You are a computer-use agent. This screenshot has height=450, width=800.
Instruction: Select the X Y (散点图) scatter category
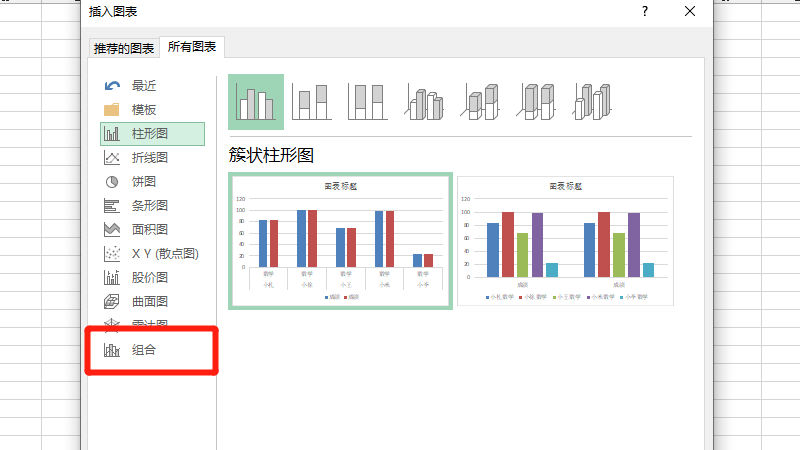click(164, 254)
